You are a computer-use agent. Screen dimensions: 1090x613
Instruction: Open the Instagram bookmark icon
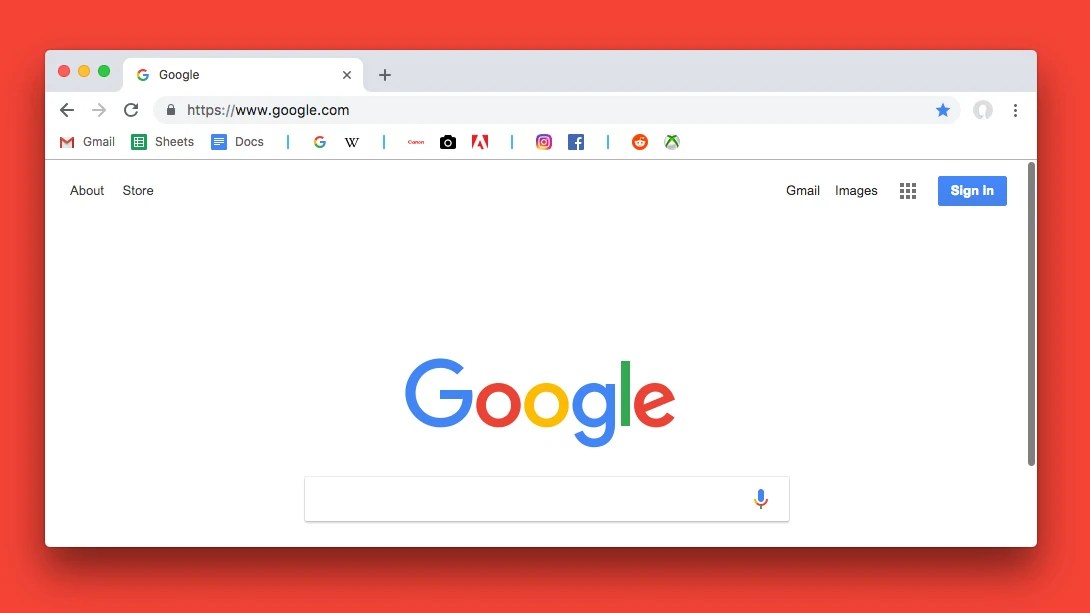(544, 142)
